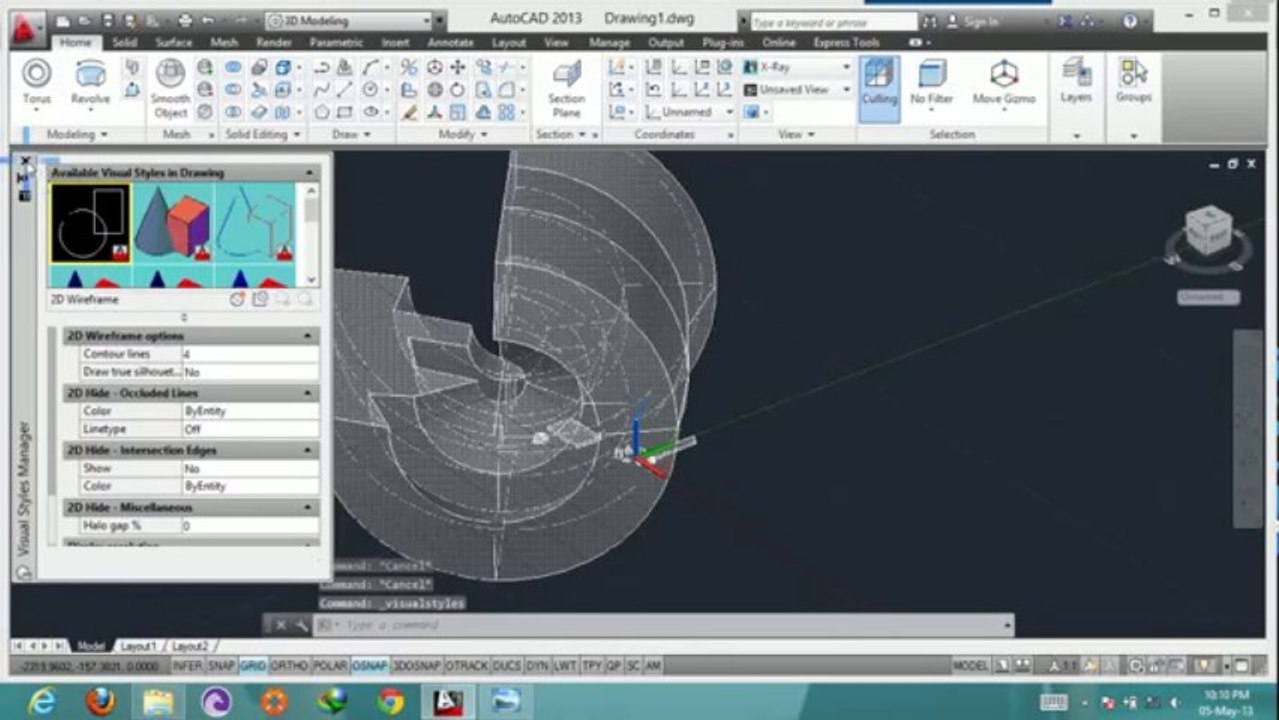
Task: Click the MODEL button in status bar
Action: 970,666
